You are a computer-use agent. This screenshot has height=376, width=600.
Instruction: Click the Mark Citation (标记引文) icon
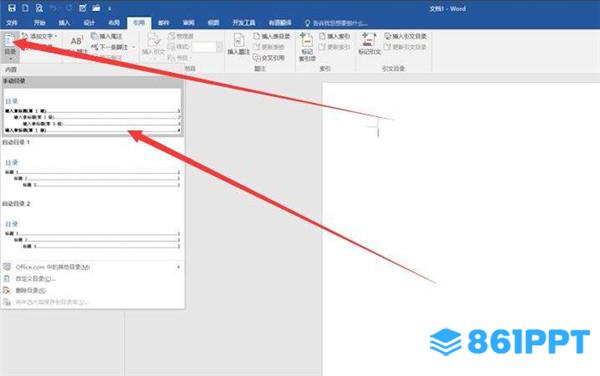(x=369, y=44)
